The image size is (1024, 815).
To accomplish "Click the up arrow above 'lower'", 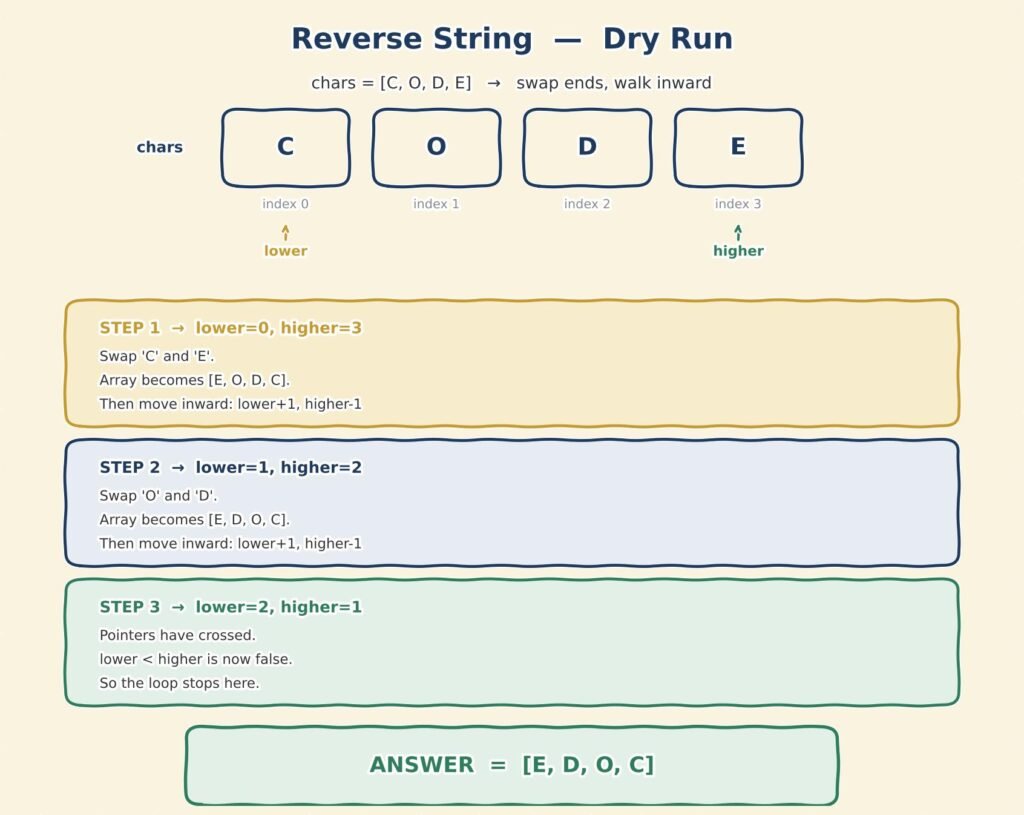I will point(285,232).
